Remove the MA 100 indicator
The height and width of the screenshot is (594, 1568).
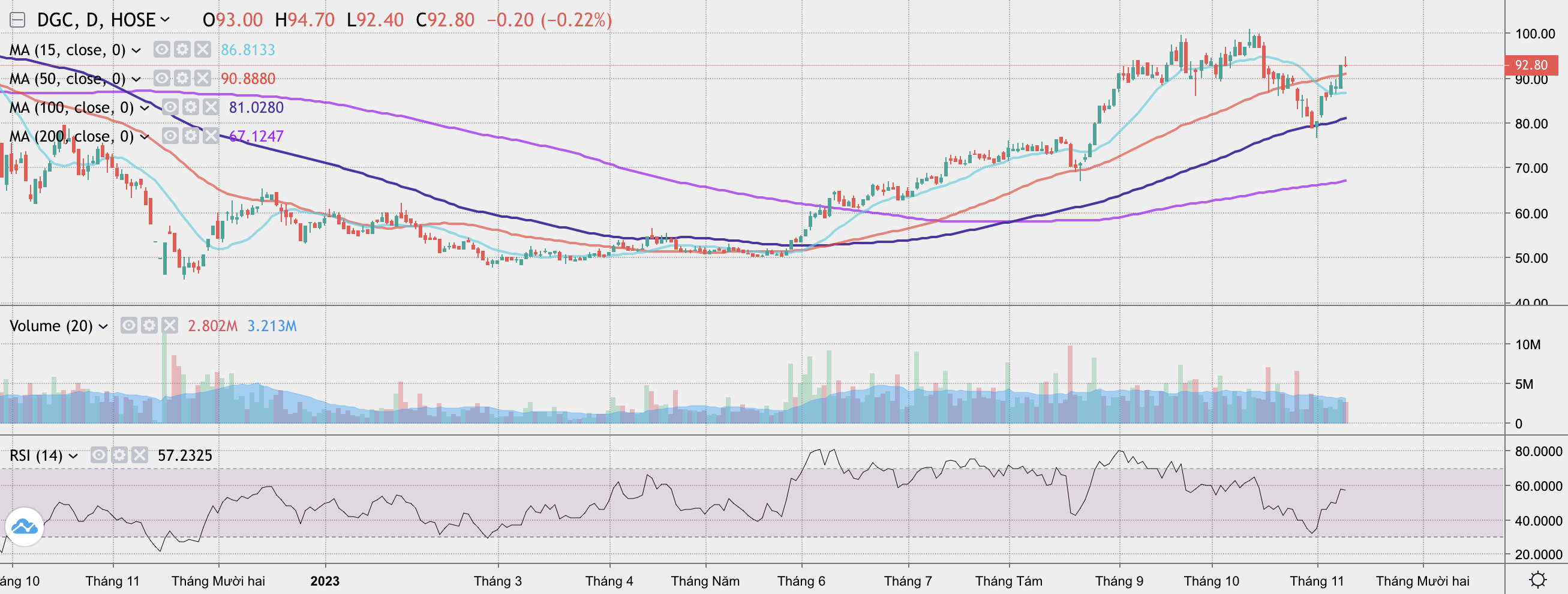[211, 107]
